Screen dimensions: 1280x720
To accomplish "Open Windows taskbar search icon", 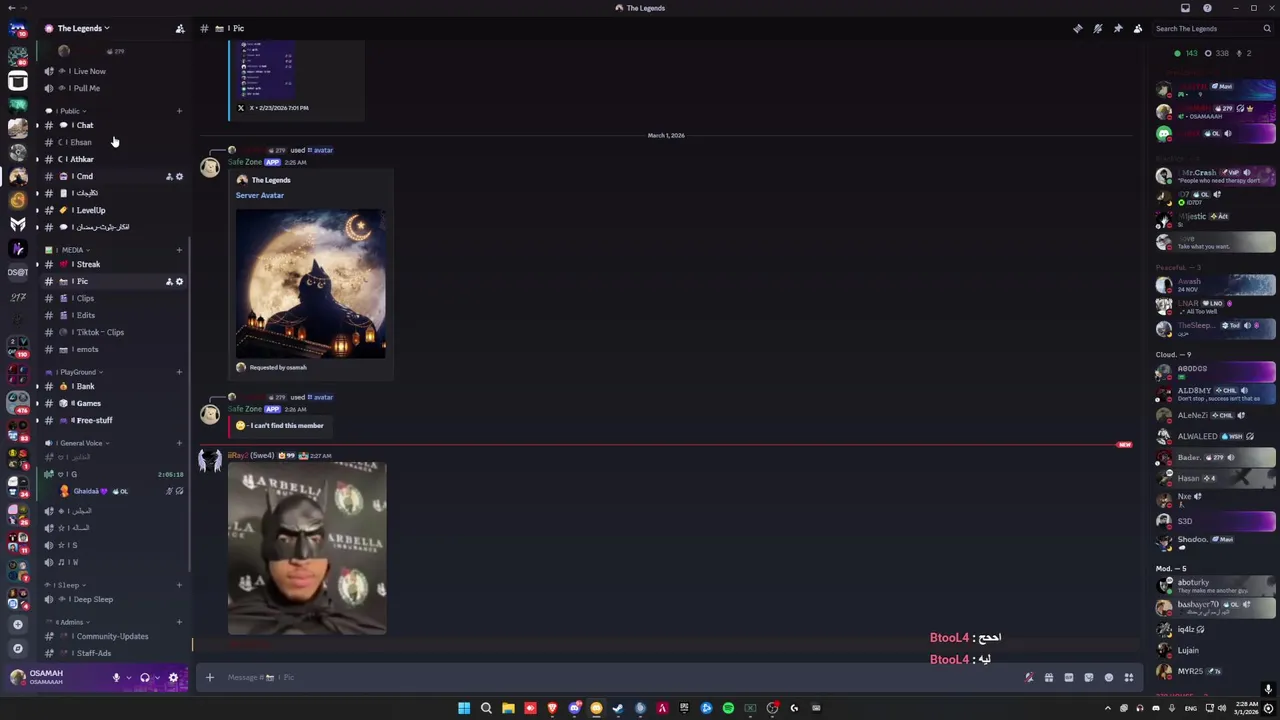I will point(486,708).
